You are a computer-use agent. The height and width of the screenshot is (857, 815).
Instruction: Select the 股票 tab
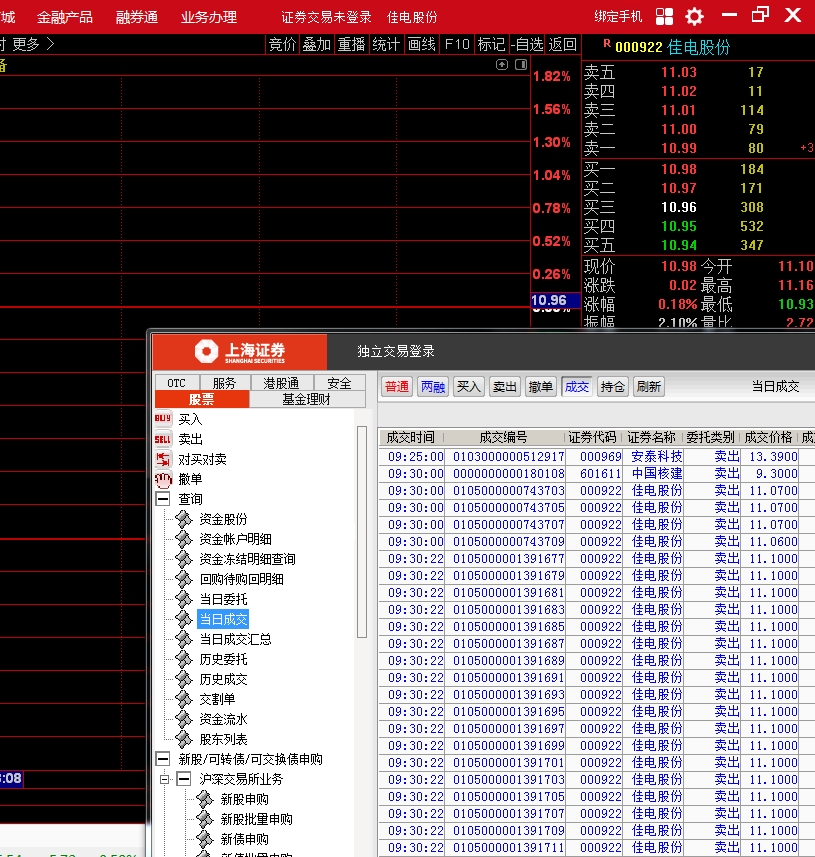point(202,399)
